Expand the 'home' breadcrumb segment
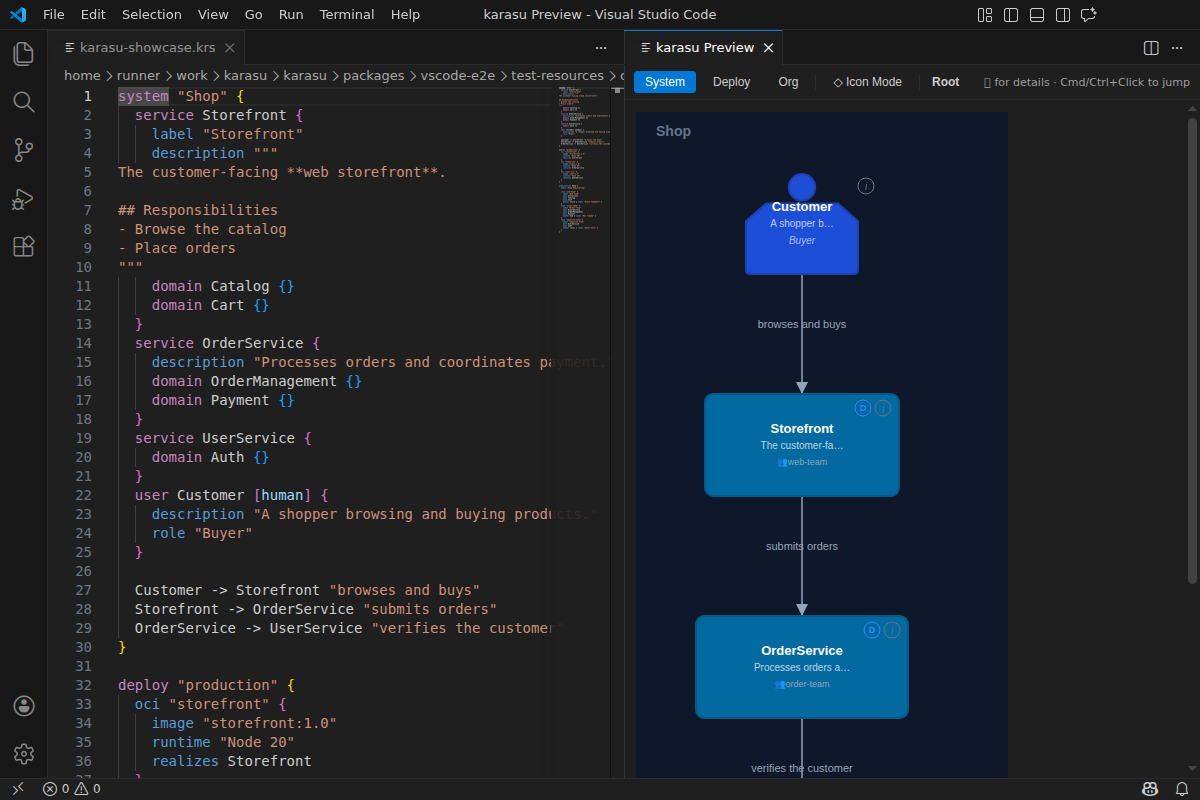The image size is (1200, 800). tap(82, 75)
